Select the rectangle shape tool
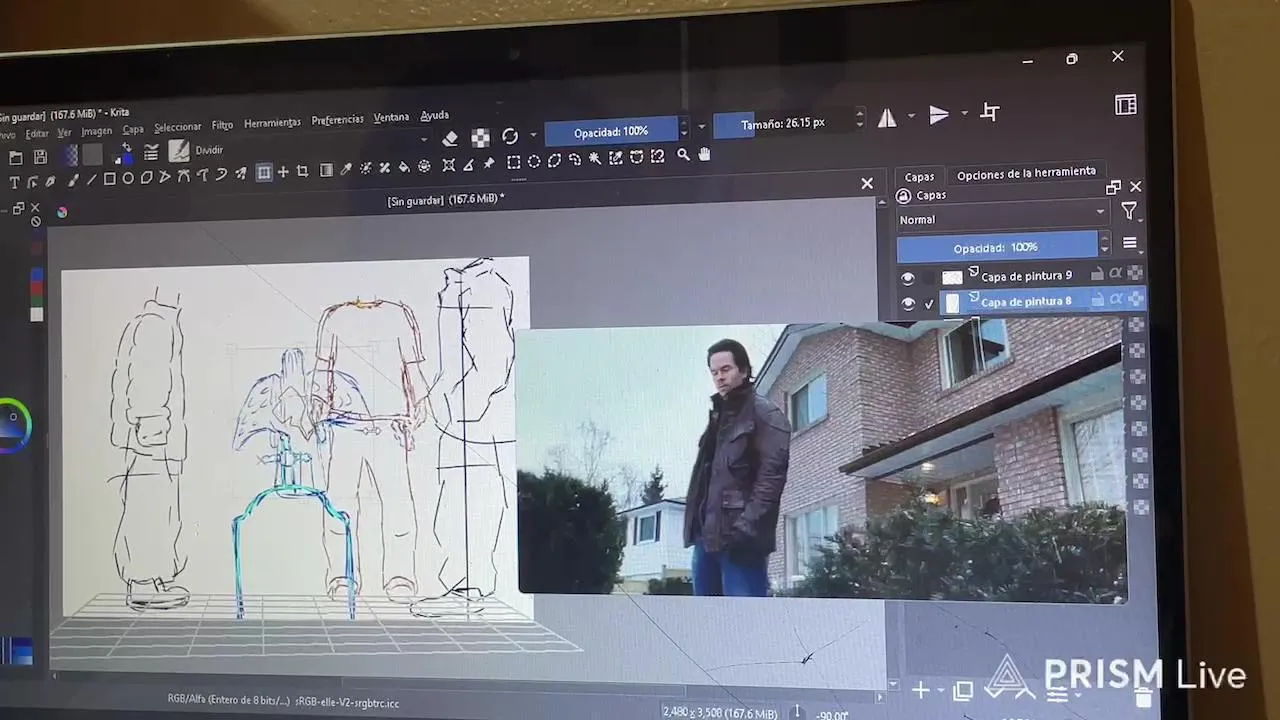 point(110,179)
